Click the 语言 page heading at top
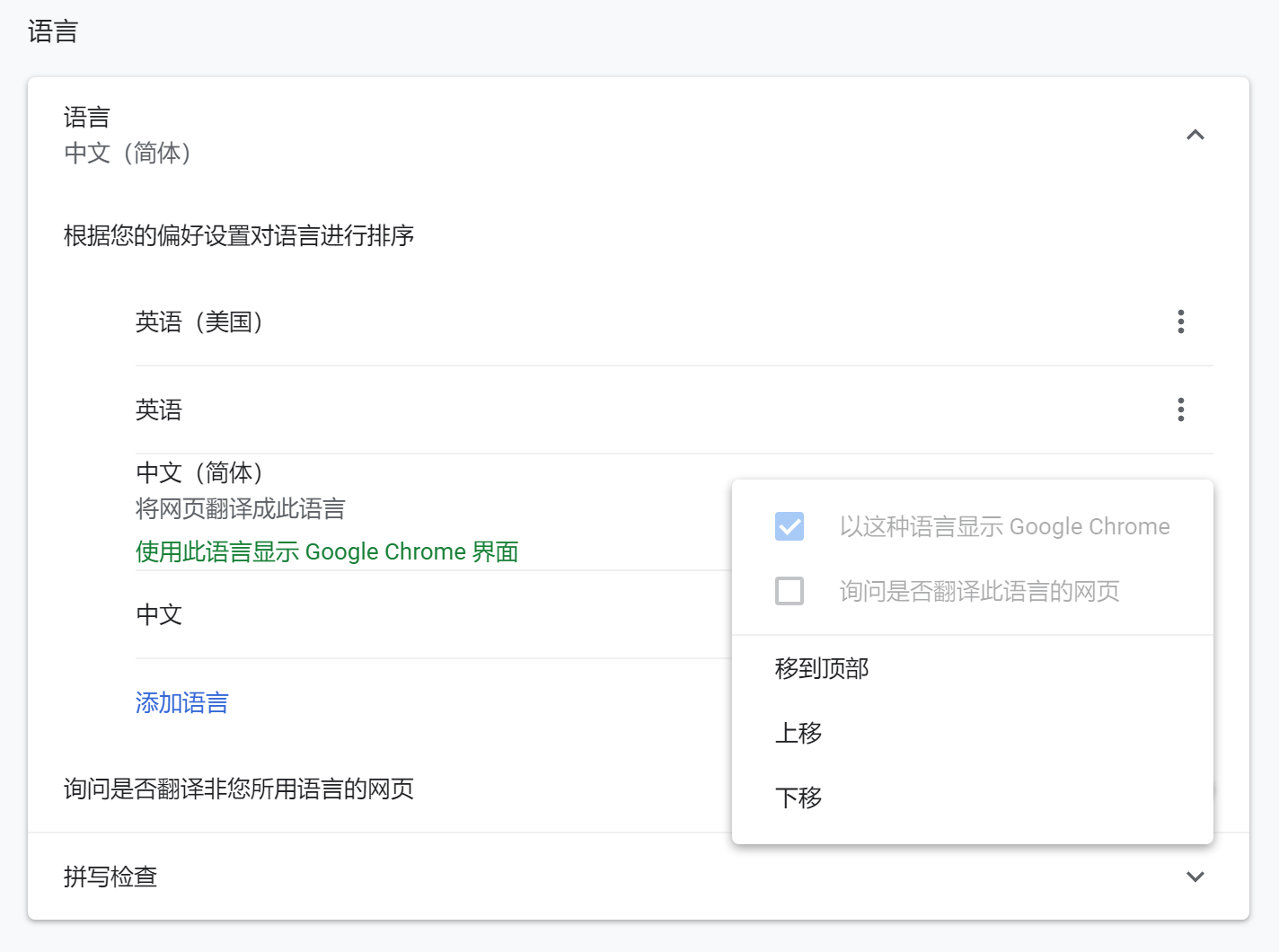 [53, 31]
